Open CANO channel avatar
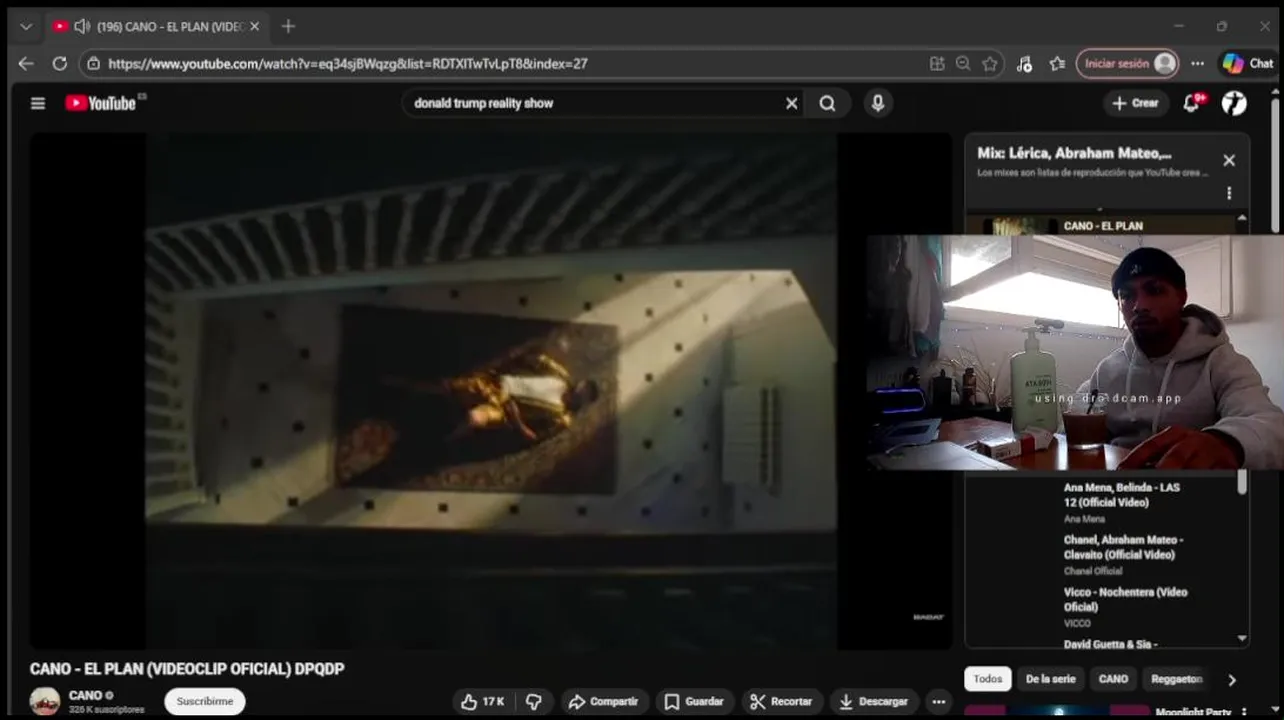 pos(44,701)
